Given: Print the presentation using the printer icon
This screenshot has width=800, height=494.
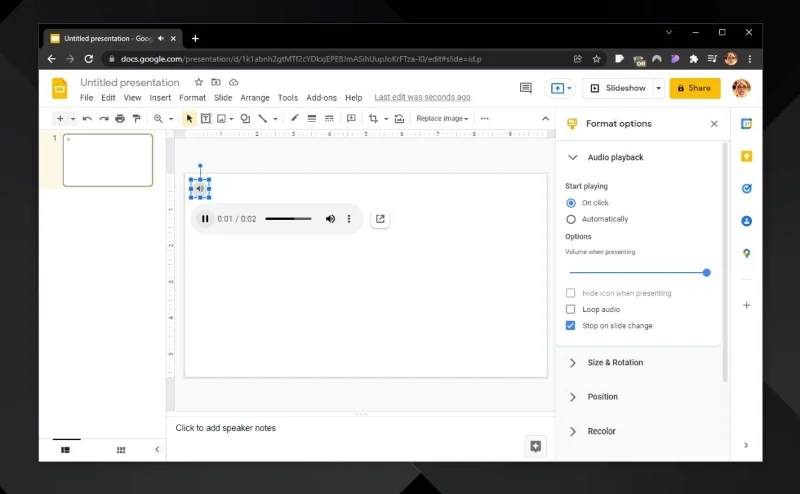Looking at the screenshot, I should tap(120, 118).
